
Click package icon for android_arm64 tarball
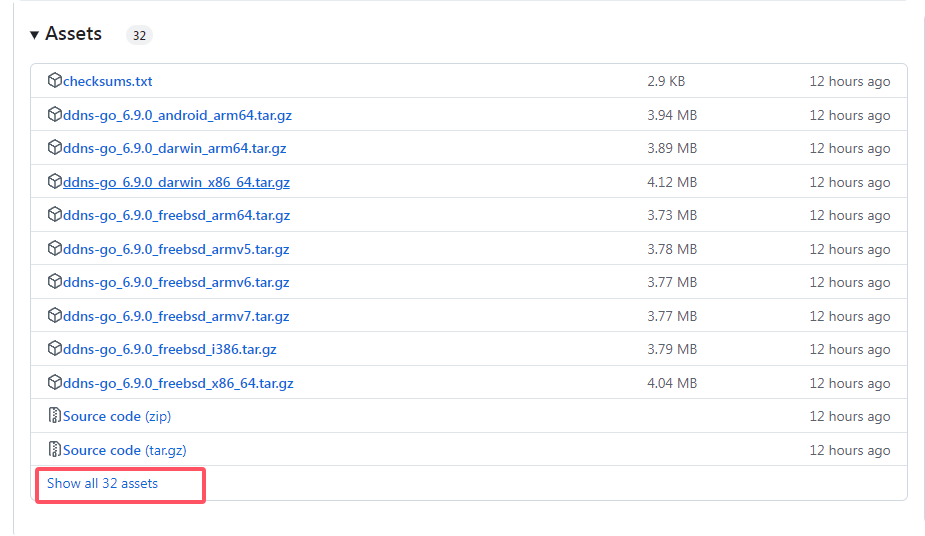point(54,114)
